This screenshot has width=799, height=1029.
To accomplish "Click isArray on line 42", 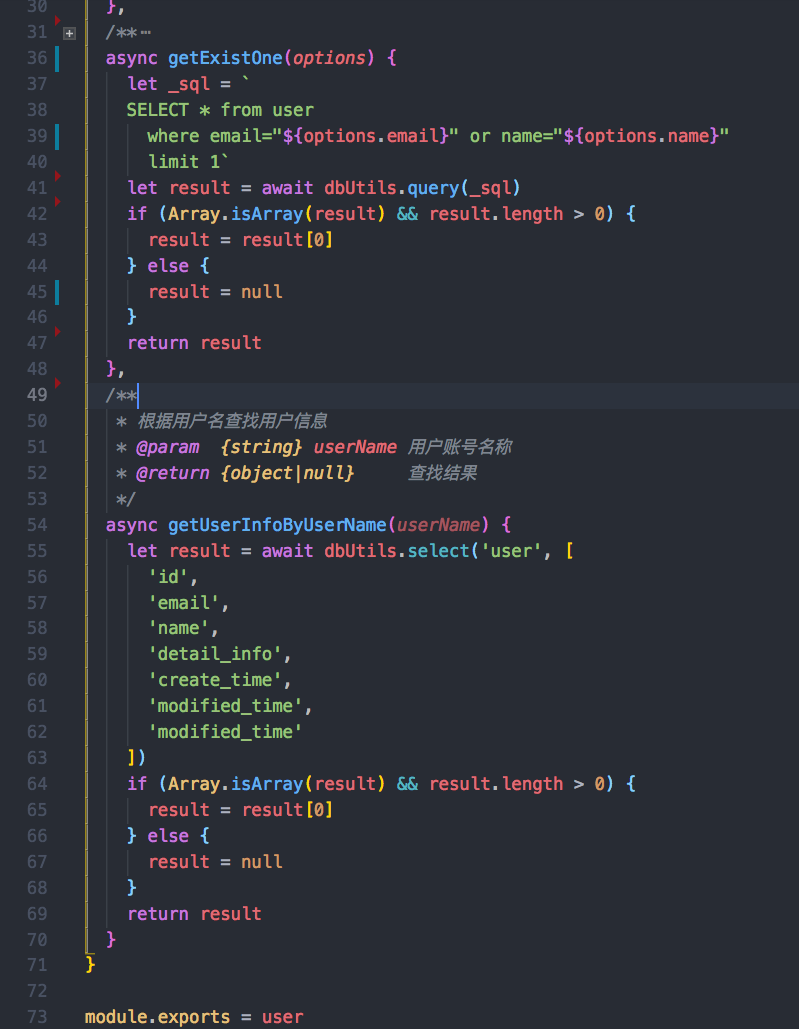I will (x=267, y=214).
